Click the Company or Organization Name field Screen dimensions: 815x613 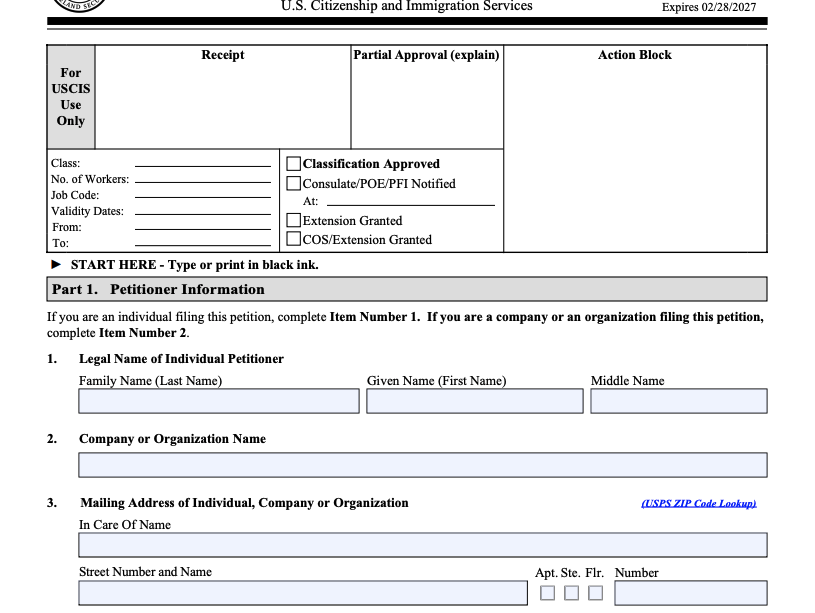tap(423, 465)
